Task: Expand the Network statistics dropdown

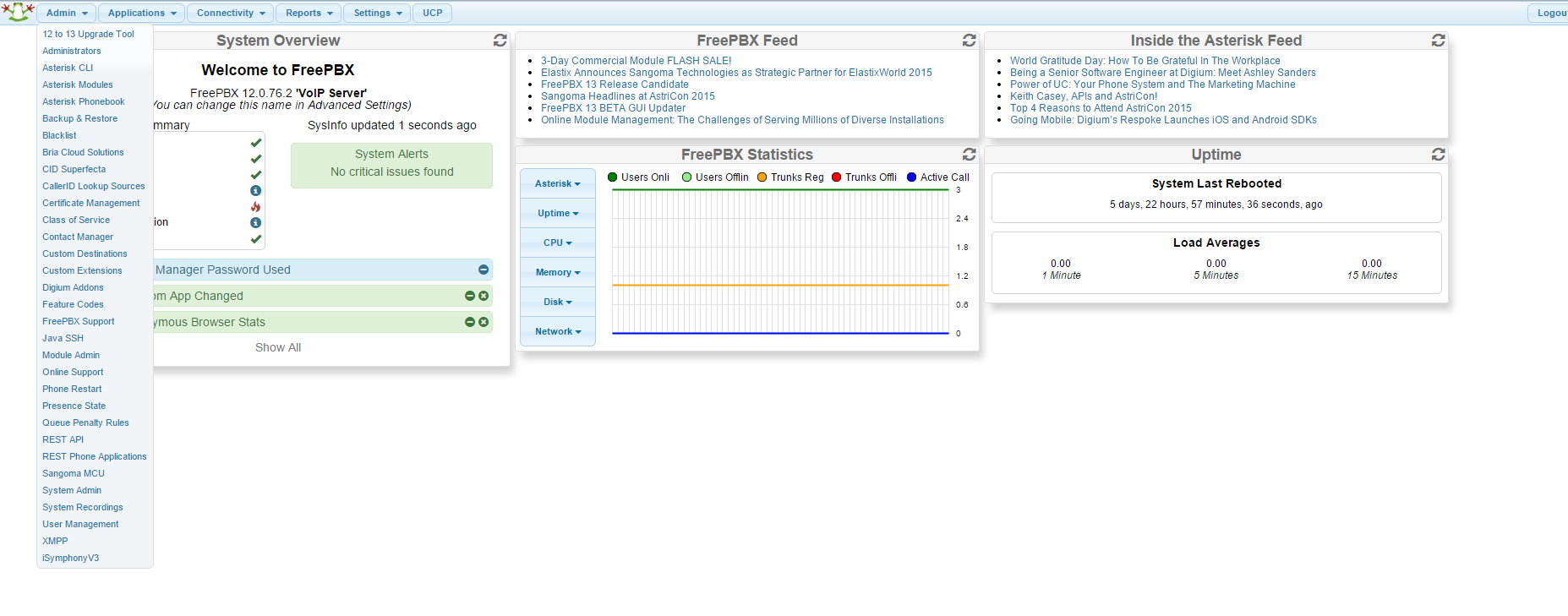Action: (558, 331)
